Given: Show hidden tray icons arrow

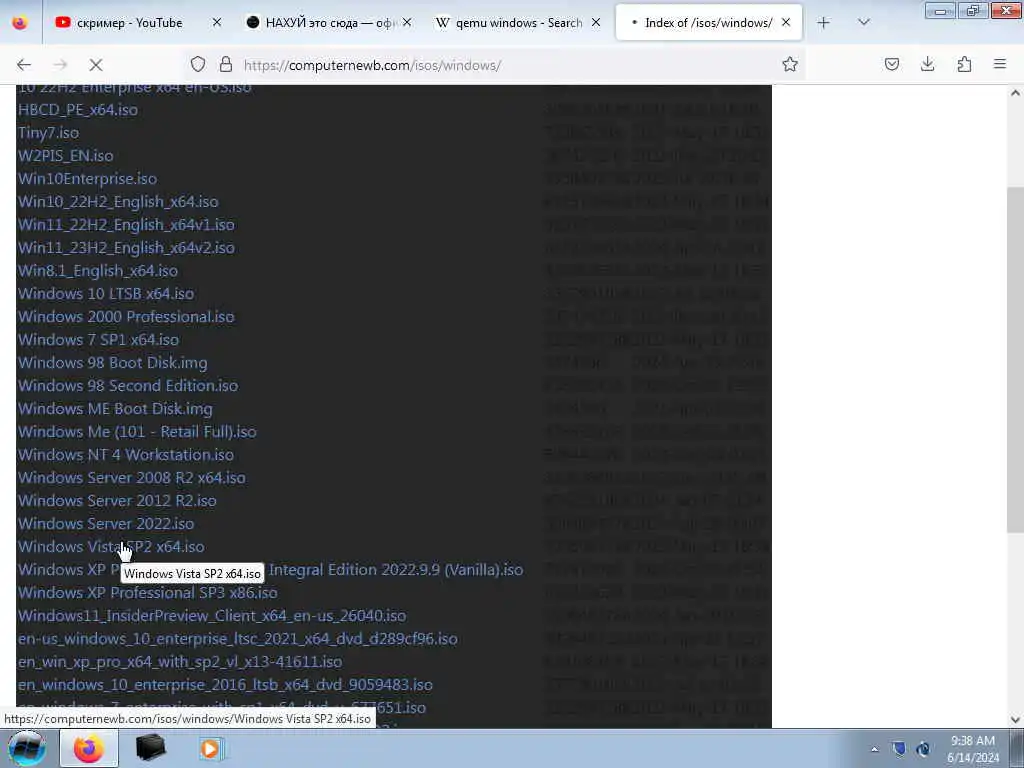Looking at the screenshot, I should click(874, 749).
